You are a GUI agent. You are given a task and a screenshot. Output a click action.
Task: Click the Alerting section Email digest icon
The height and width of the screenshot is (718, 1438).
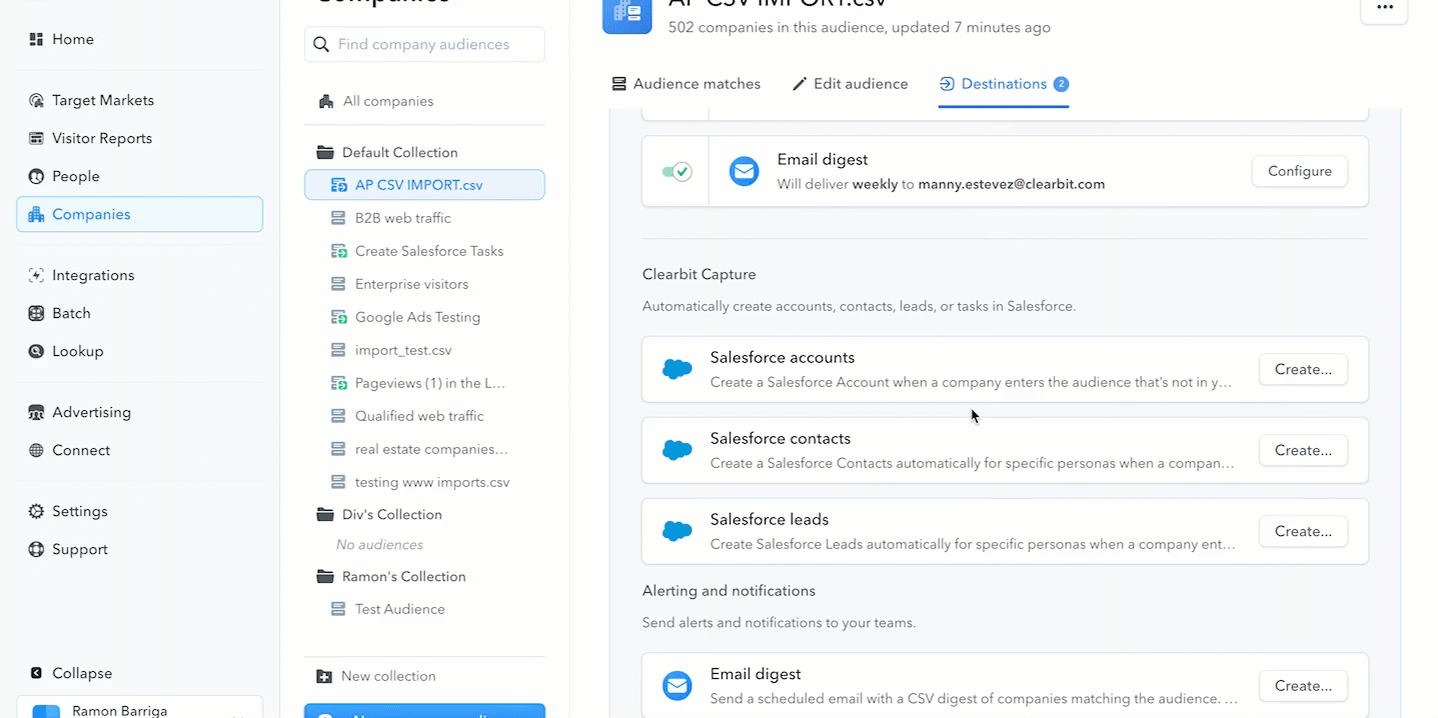coord(677,686)
